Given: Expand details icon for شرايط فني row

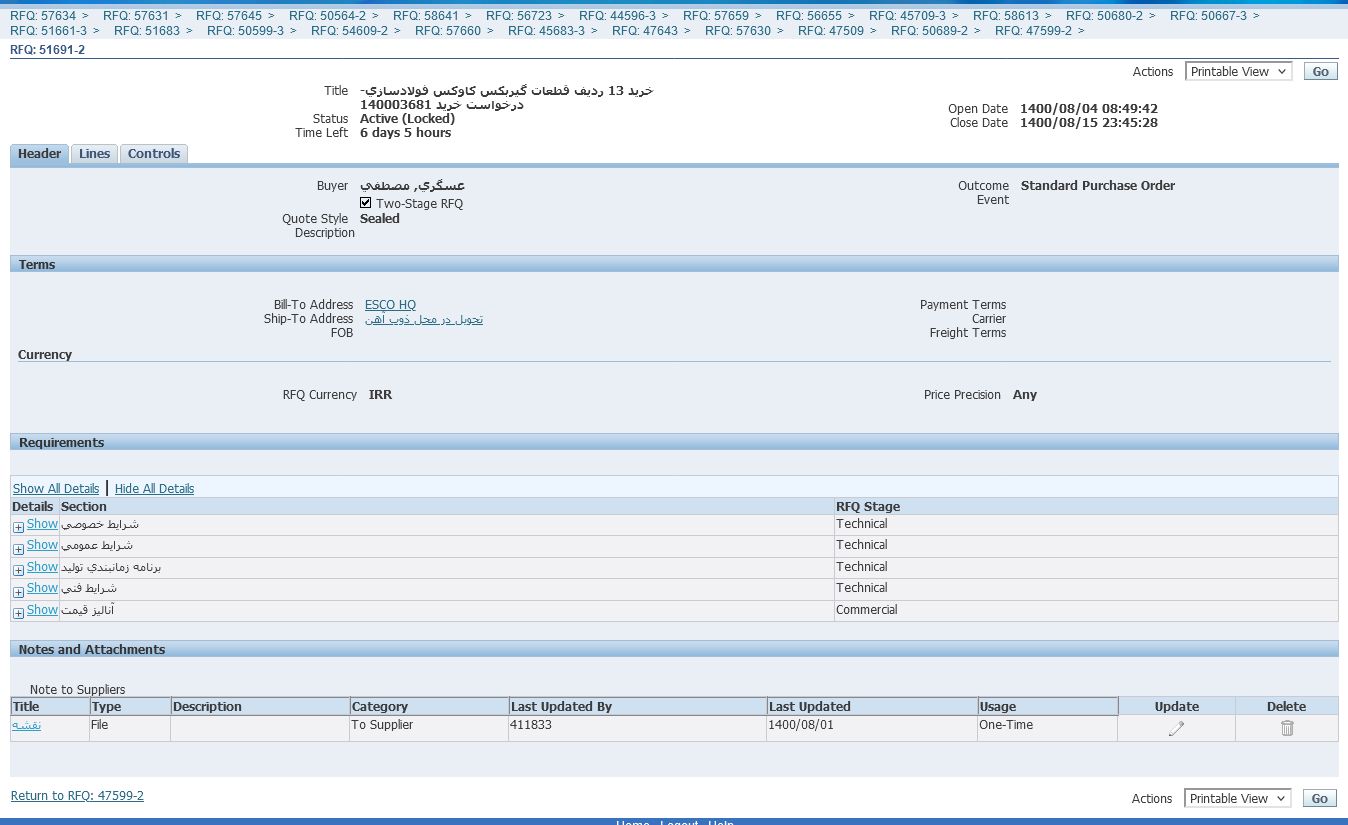Looking at the screenshot, I should click(x=18, y=592).
